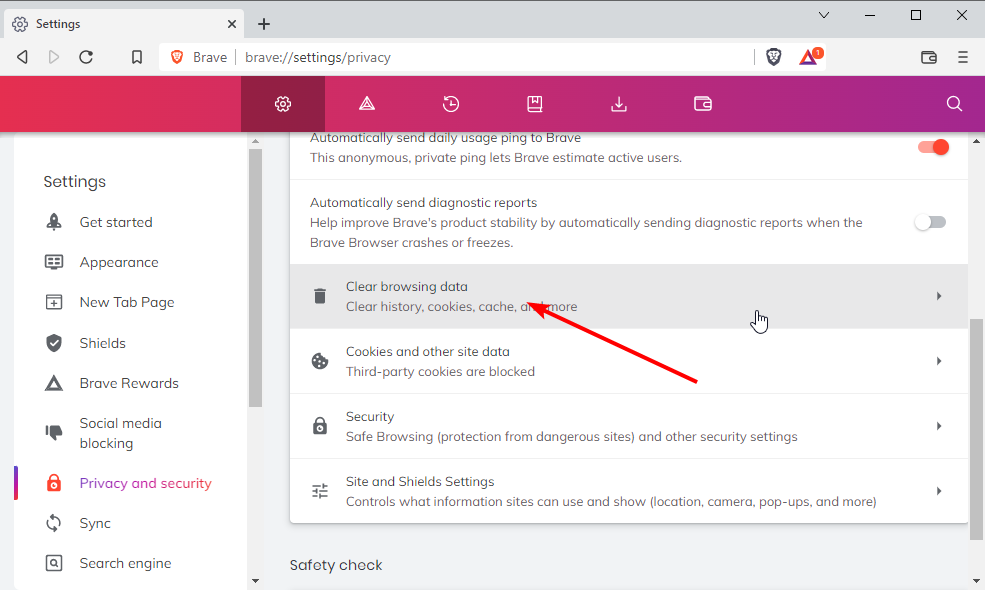The height and width of the screenshot is (590, 985).
Task: Open Downloads from the pink toolbar arrow icon
Action: [x=619, y=104]
